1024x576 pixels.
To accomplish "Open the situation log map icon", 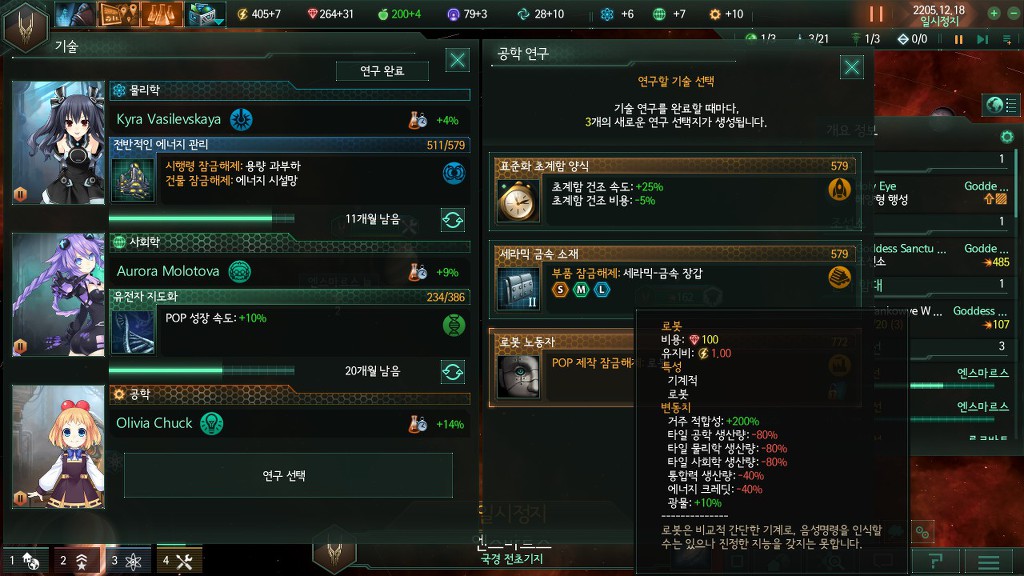I will (118, 14).
